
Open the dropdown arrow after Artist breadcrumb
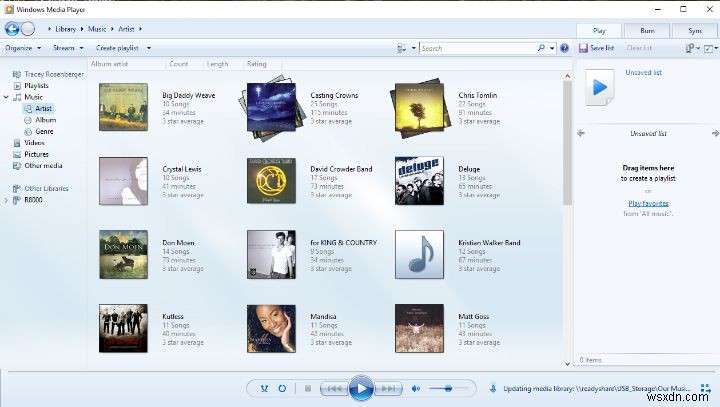pyautogui.click(x=141, y=29)
